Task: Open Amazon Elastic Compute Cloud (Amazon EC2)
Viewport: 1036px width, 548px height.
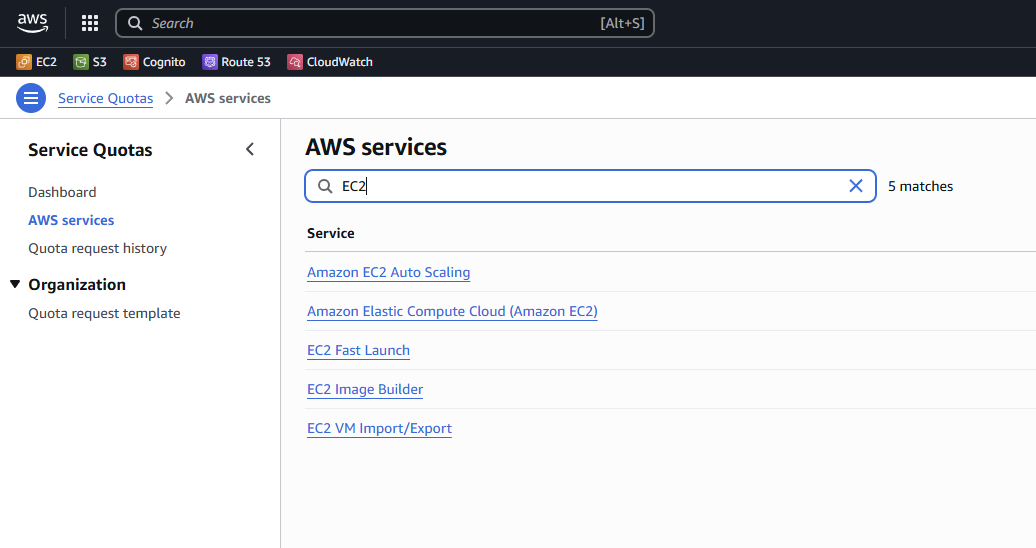Action: 452,311
